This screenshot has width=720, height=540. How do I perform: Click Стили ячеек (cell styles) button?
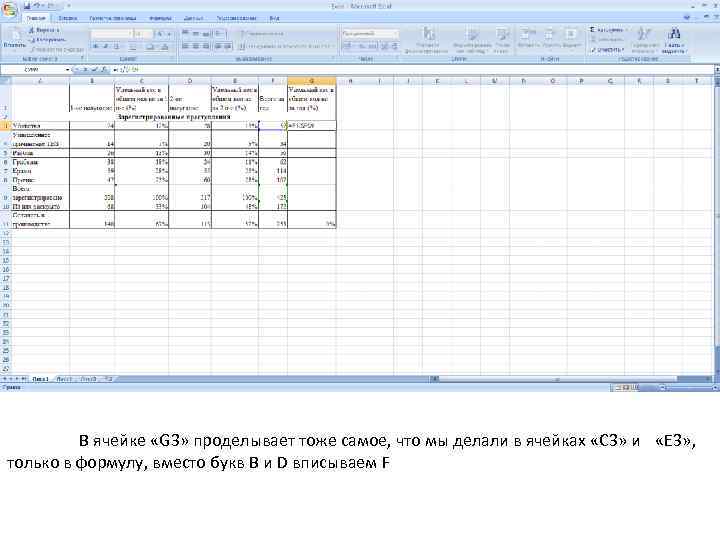(x=502, y=40)
